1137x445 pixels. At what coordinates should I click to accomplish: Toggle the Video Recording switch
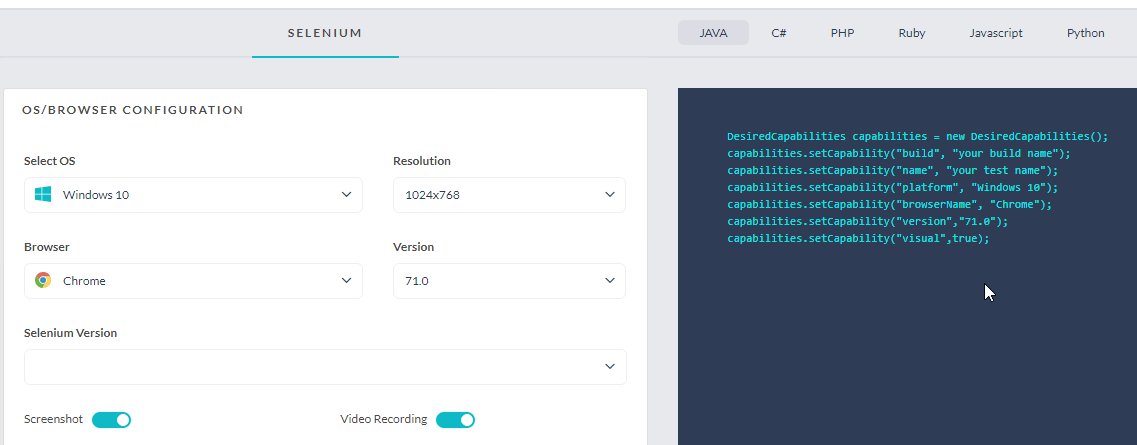(x=455, y=420)
